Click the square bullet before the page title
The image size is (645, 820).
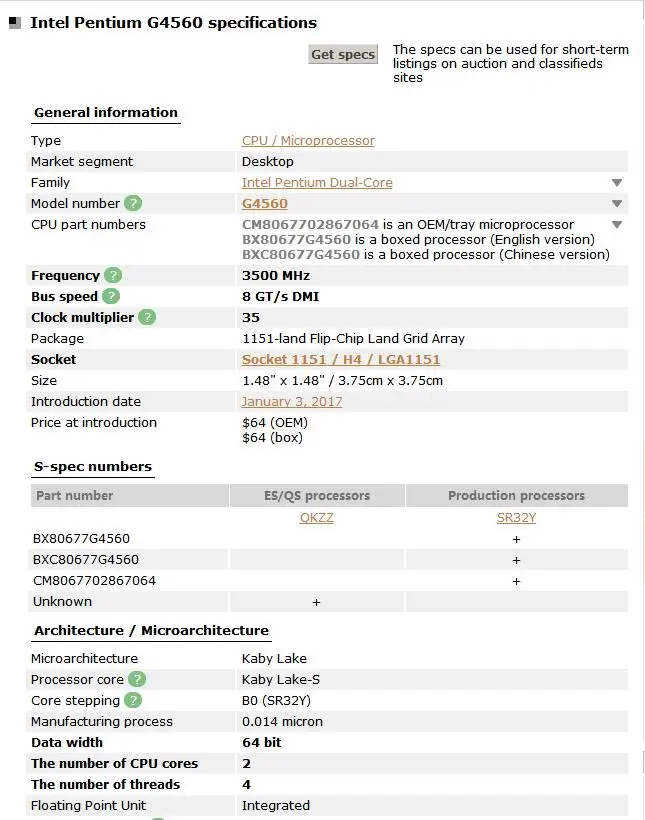[x=14, y=22]
